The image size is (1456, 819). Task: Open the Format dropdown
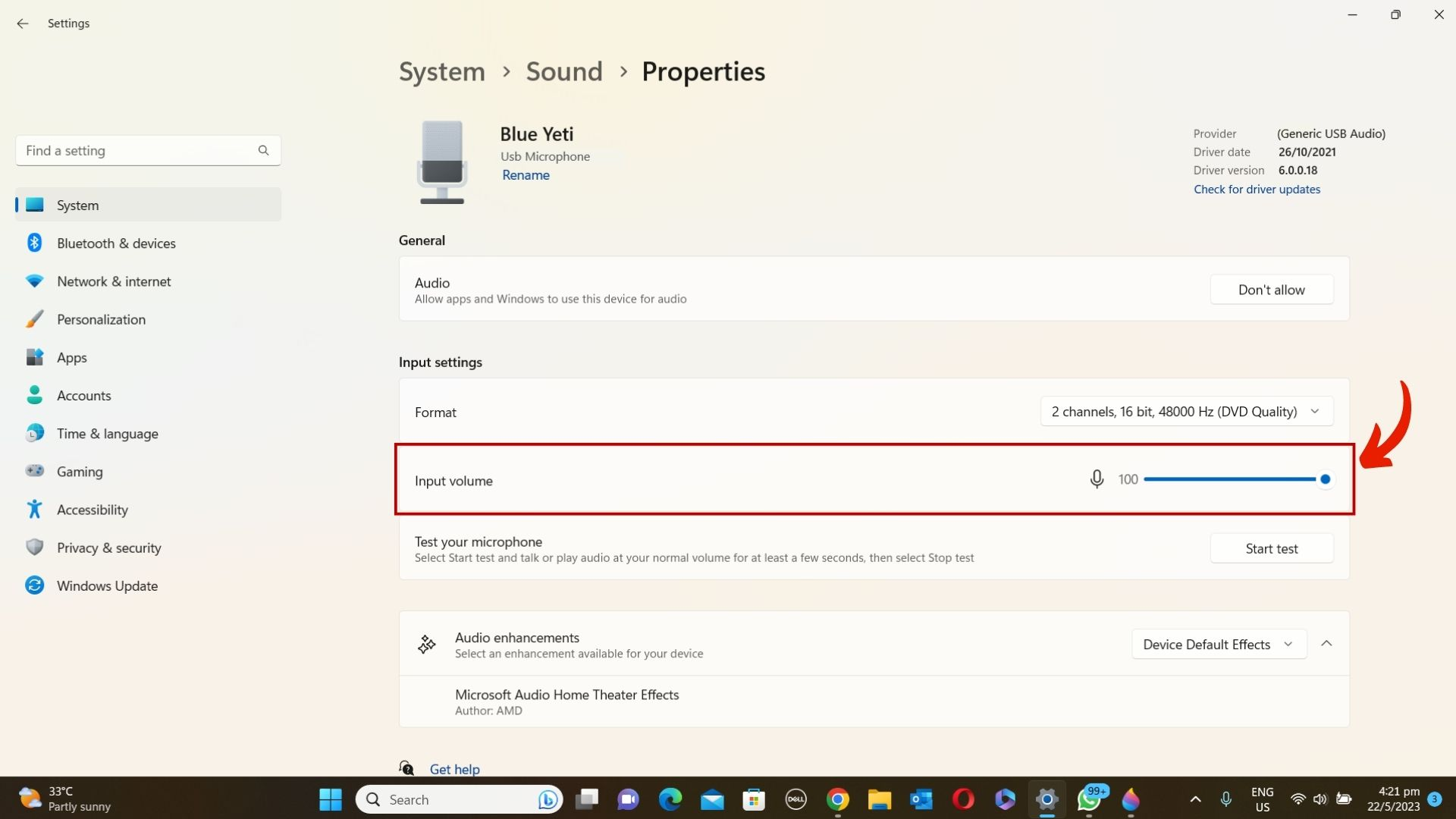tap(1187, 411)
